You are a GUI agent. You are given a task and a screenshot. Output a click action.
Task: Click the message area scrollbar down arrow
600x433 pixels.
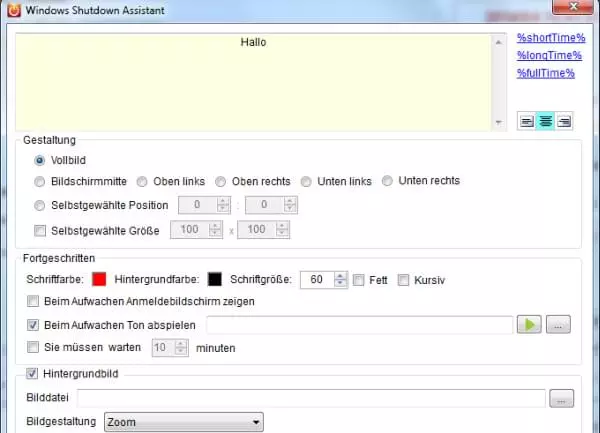(x=498, y=122)
